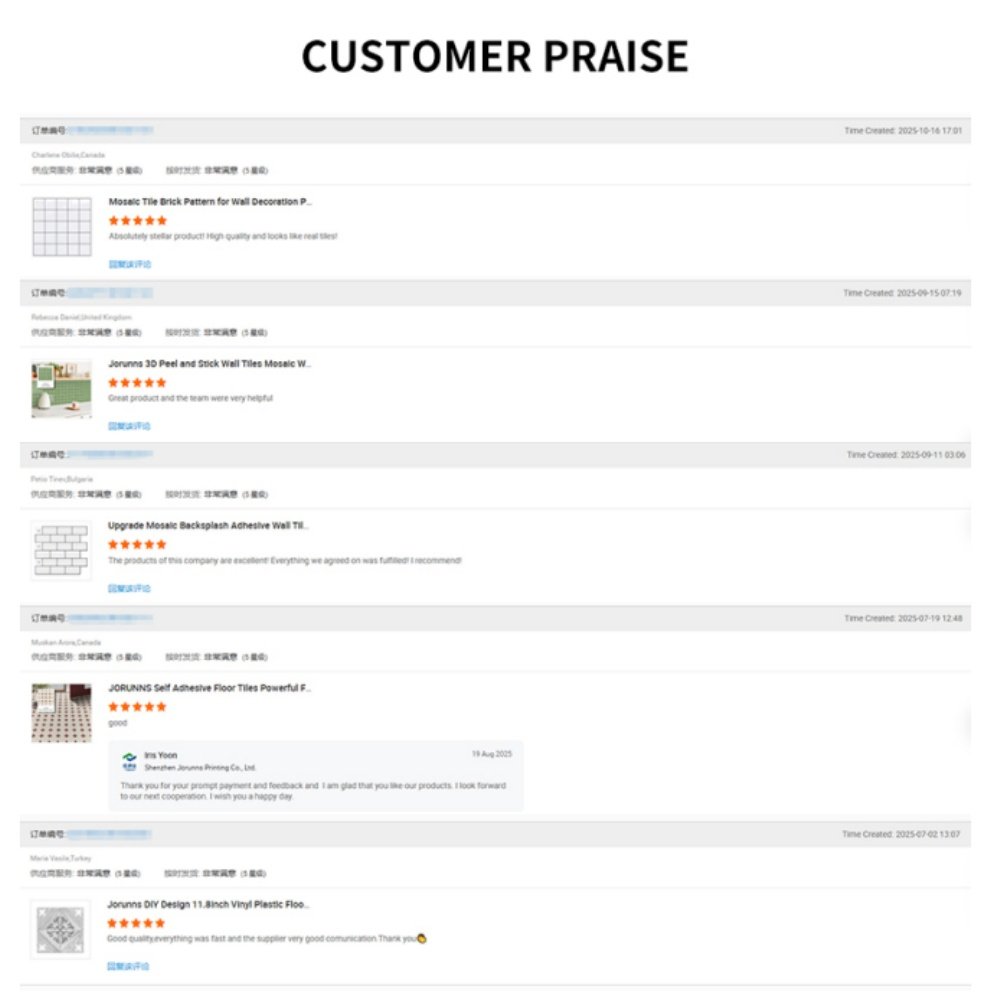Open the subway brick backsplash thumbnail
The height and width of the screenshot is (1000, 1000).
tap(61, 550)
